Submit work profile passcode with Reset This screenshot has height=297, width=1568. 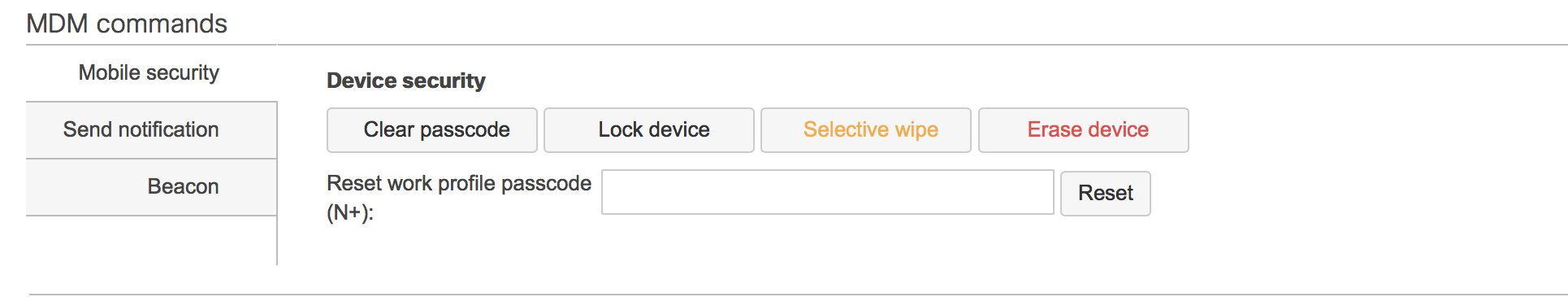(1106, 194)
